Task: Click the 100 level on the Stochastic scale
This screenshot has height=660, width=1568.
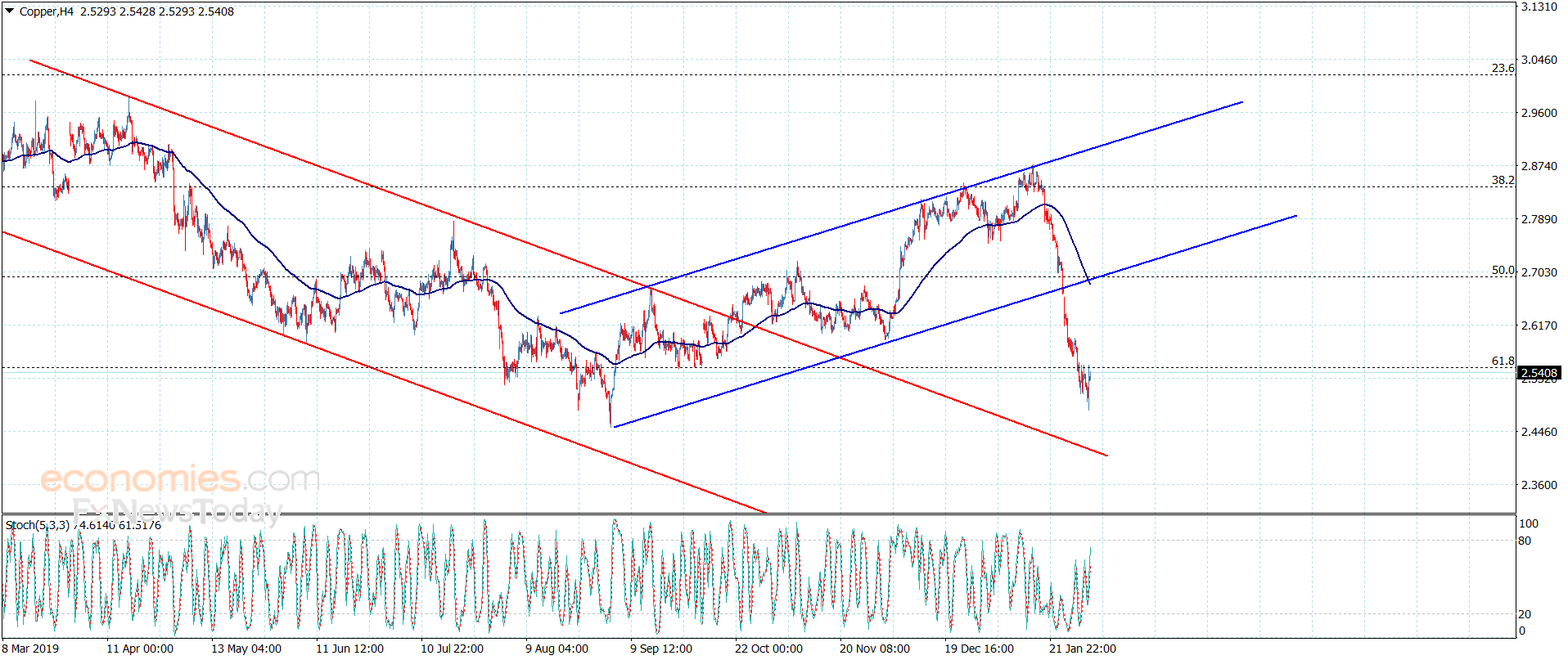Action: click(1528, 523)
